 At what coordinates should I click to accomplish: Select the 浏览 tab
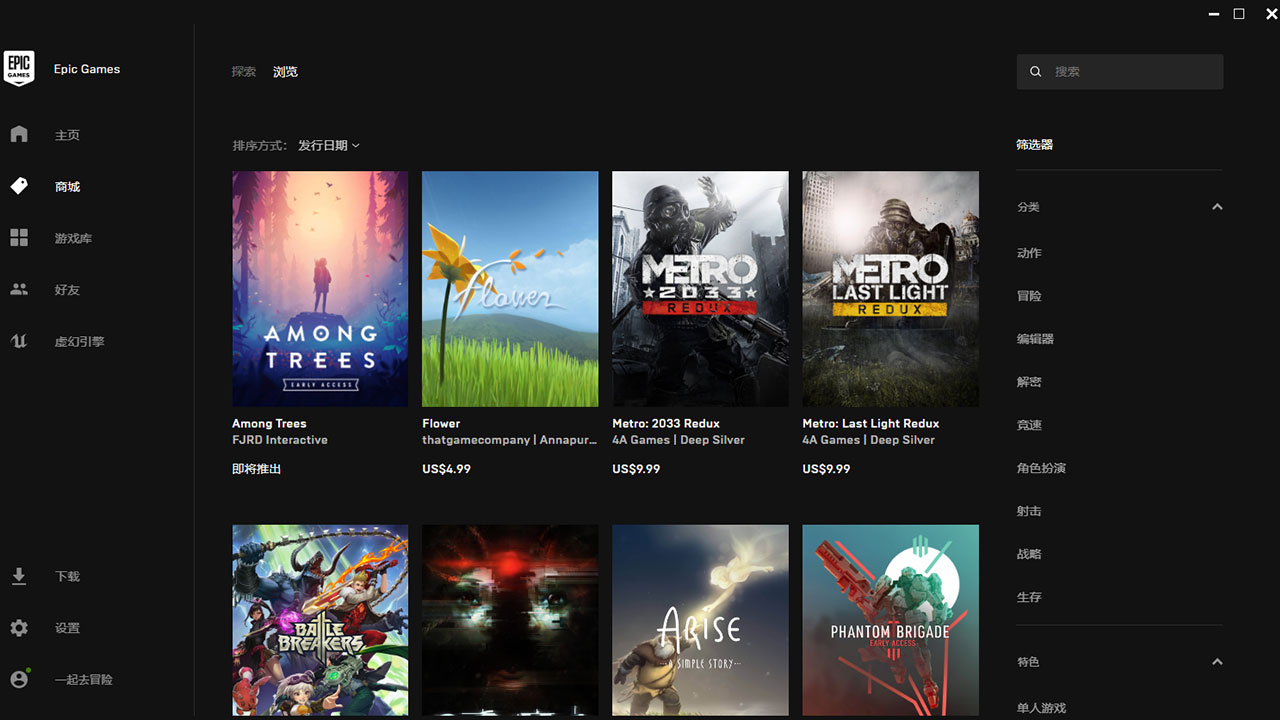(x=285, y=72)
